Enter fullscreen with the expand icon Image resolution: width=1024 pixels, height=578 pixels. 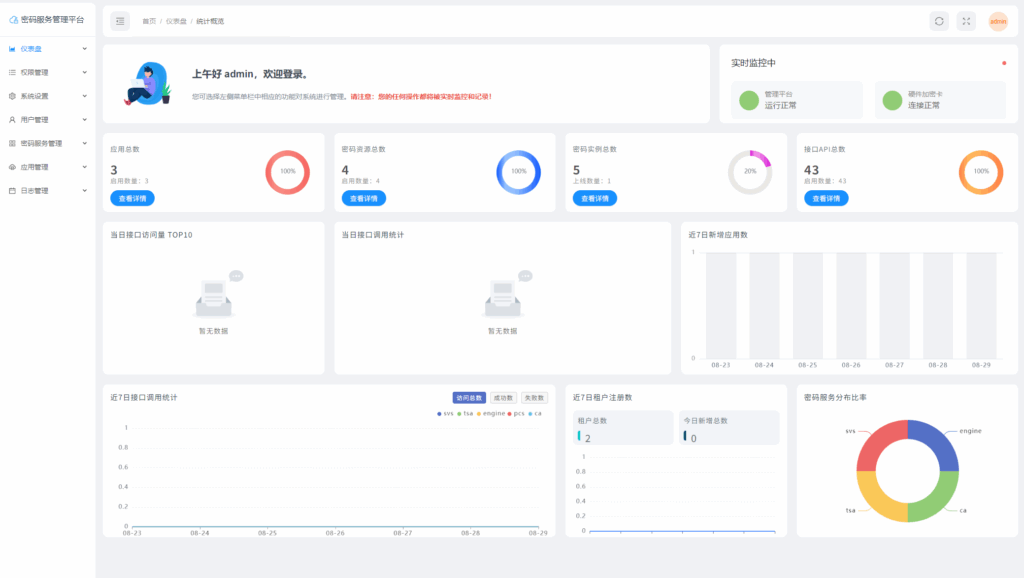point(966,21)
